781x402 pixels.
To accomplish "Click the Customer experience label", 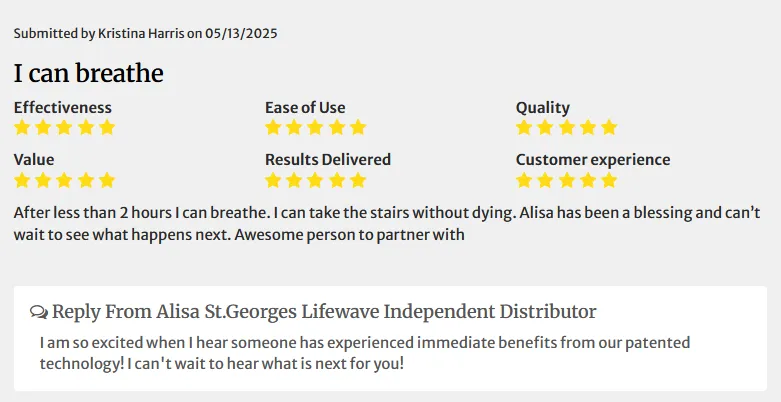I will 593,160.
